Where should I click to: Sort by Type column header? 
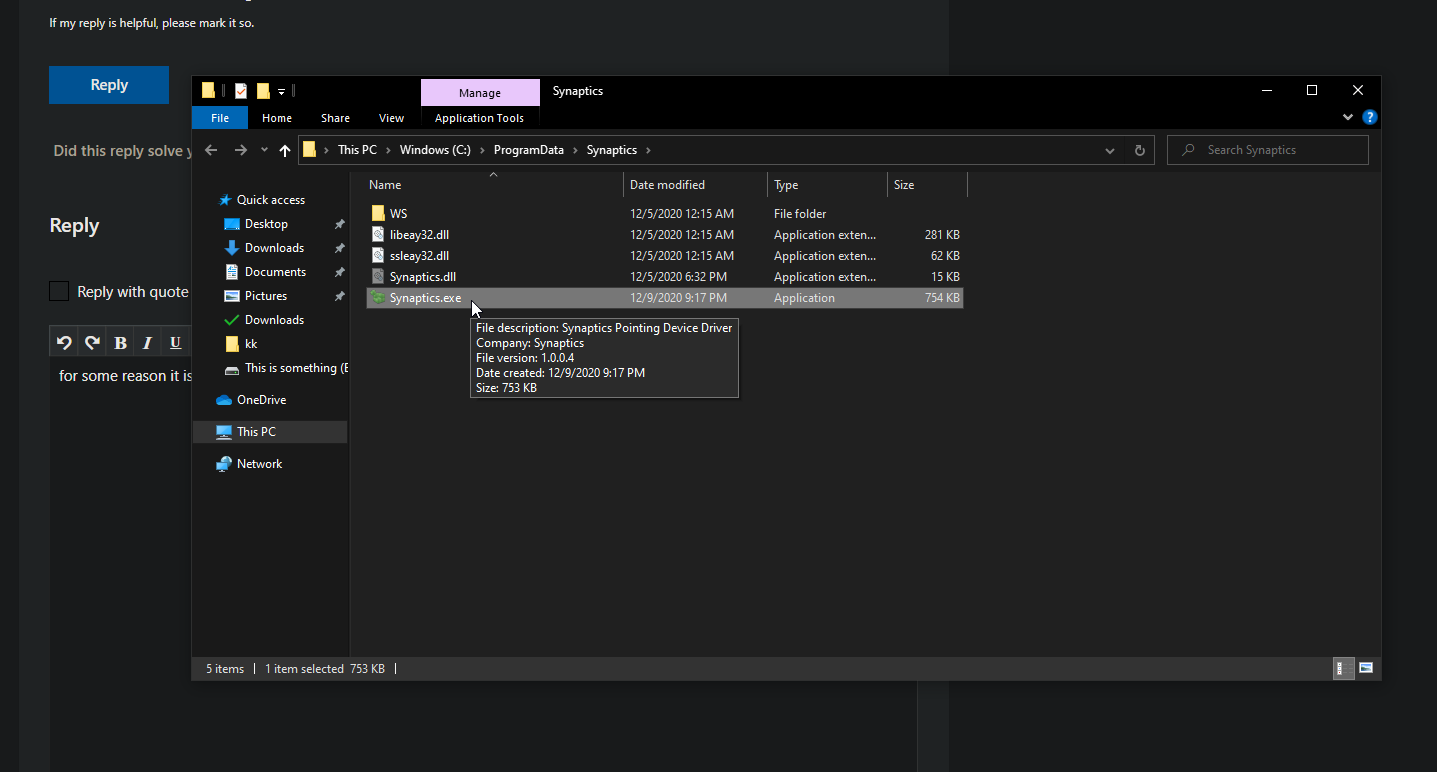(828, 185)
